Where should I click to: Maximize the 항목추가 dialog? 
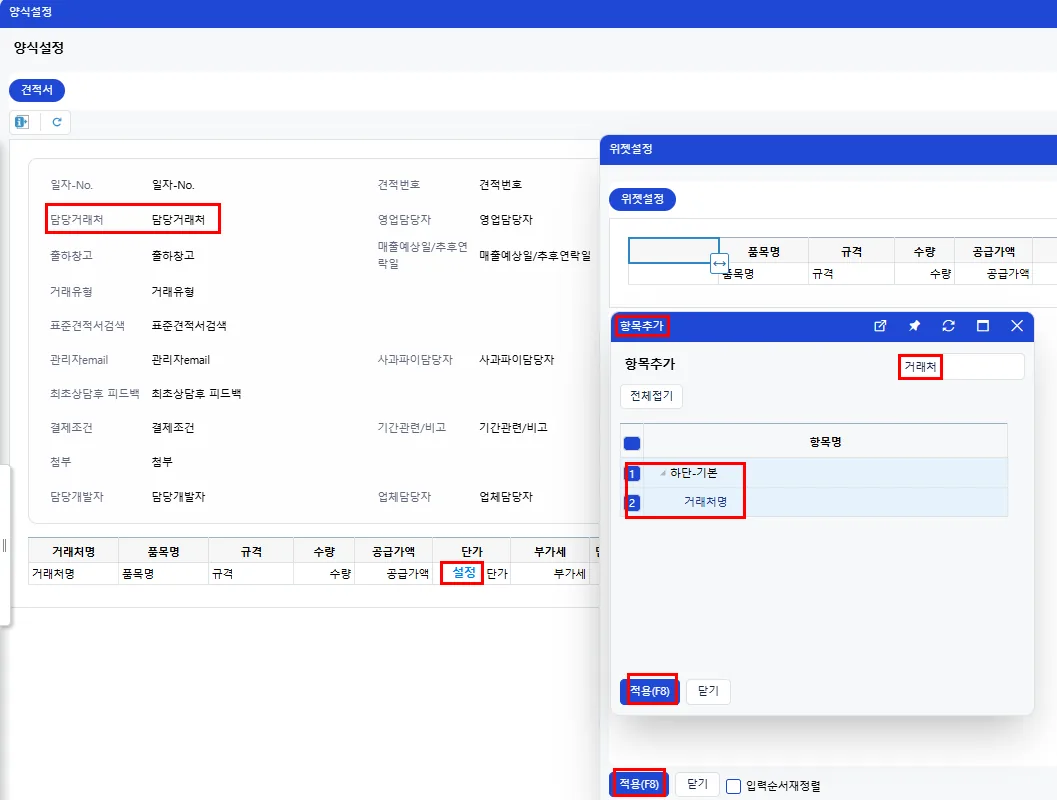coord(983,326)
